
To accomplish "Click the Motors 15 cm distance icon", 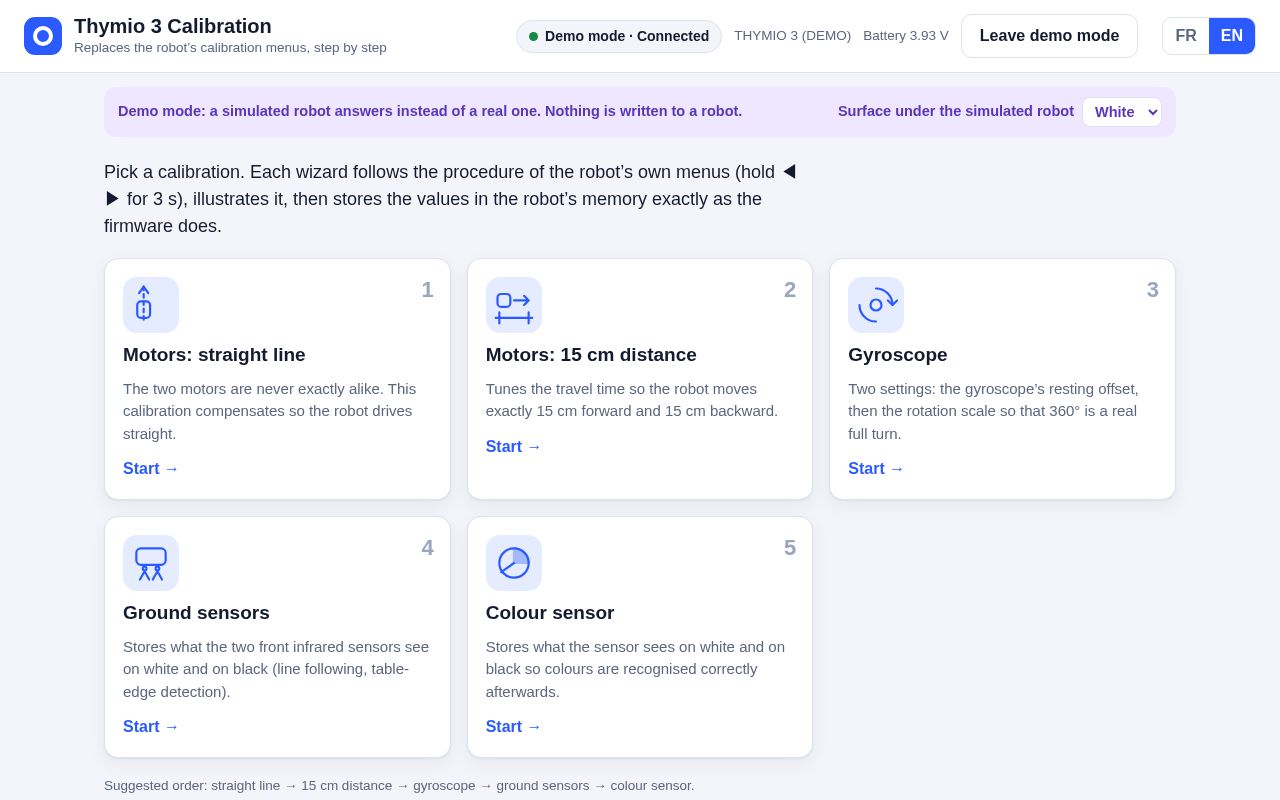I will (x=514, y=305).
